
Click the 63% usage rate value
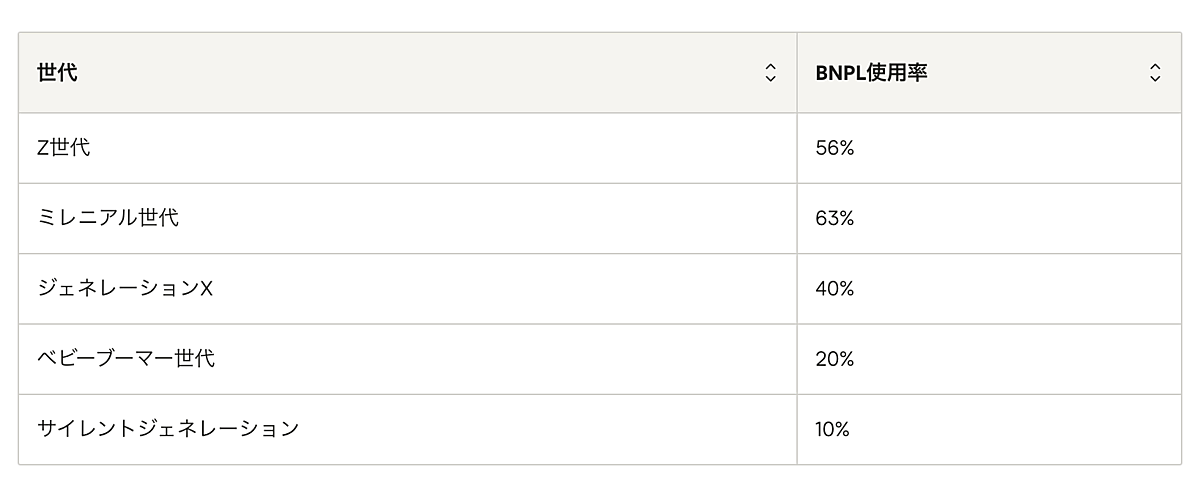click(834, 218)
